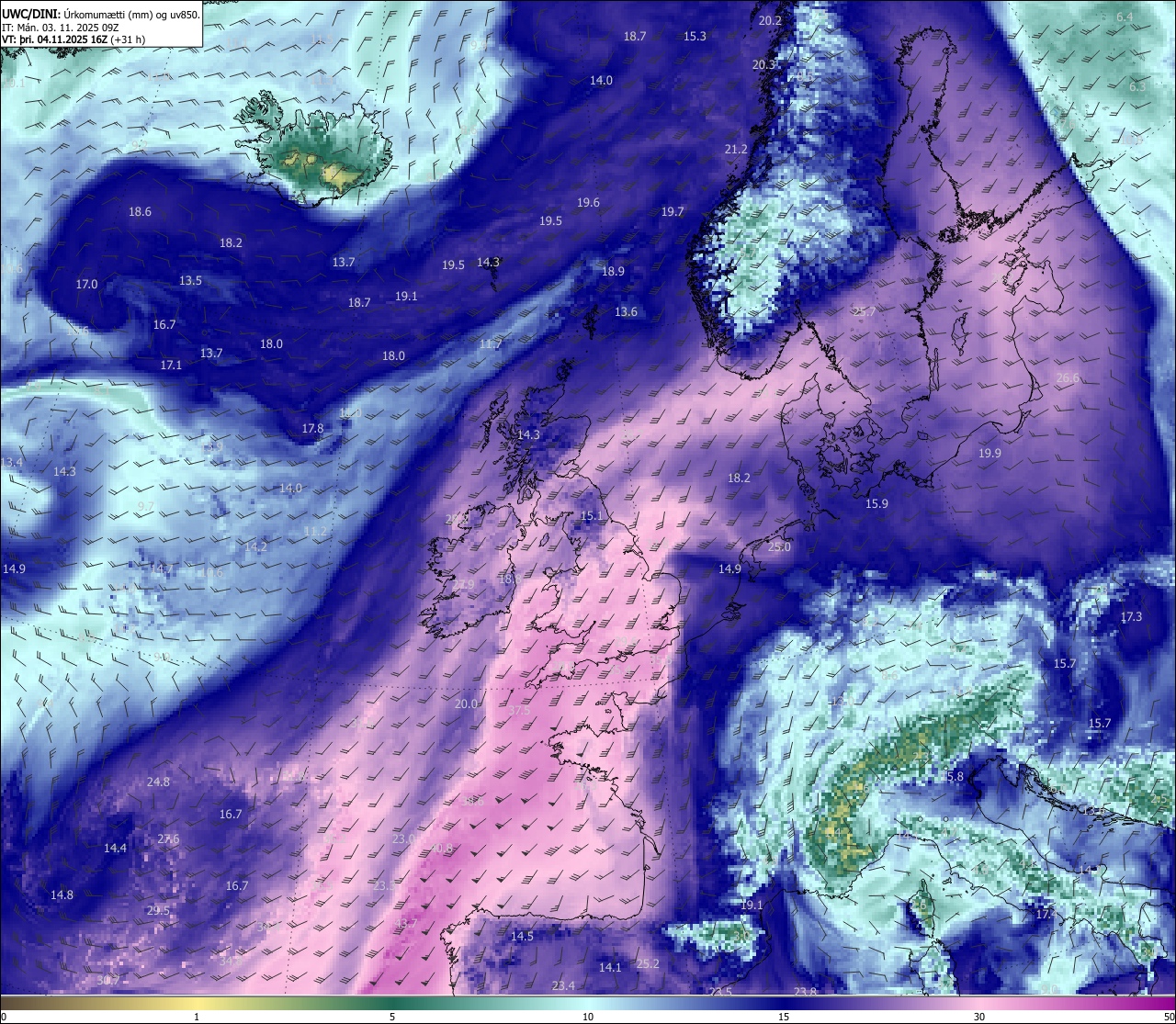Click the map value '17.1'

[172, 366]
